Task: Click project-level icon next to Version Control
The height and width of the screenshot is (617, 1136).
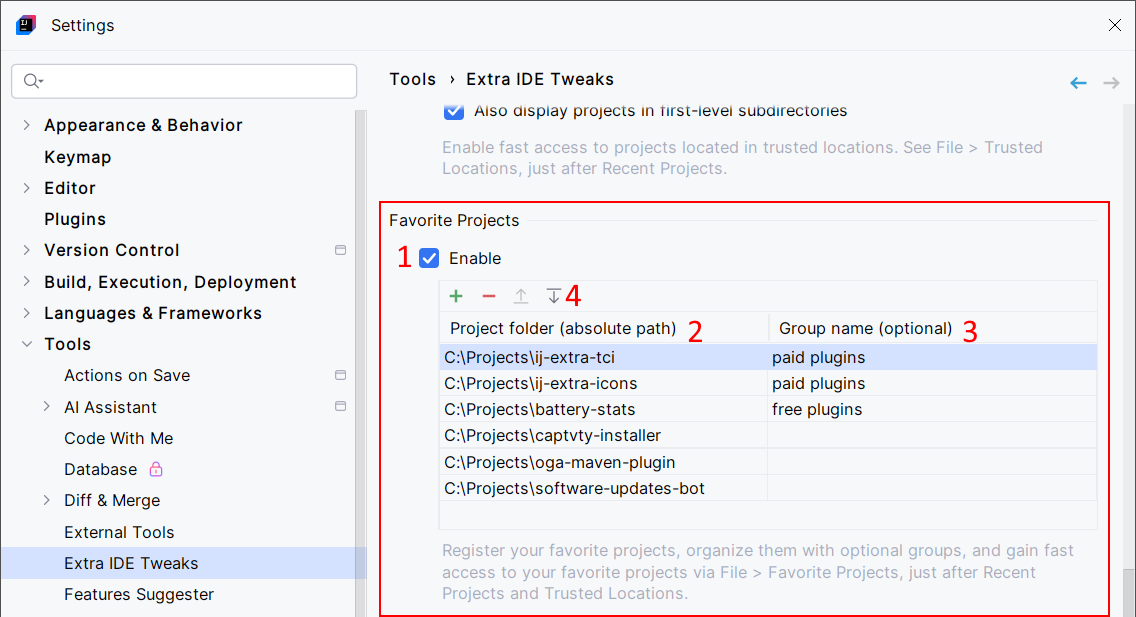Action: 341,251
